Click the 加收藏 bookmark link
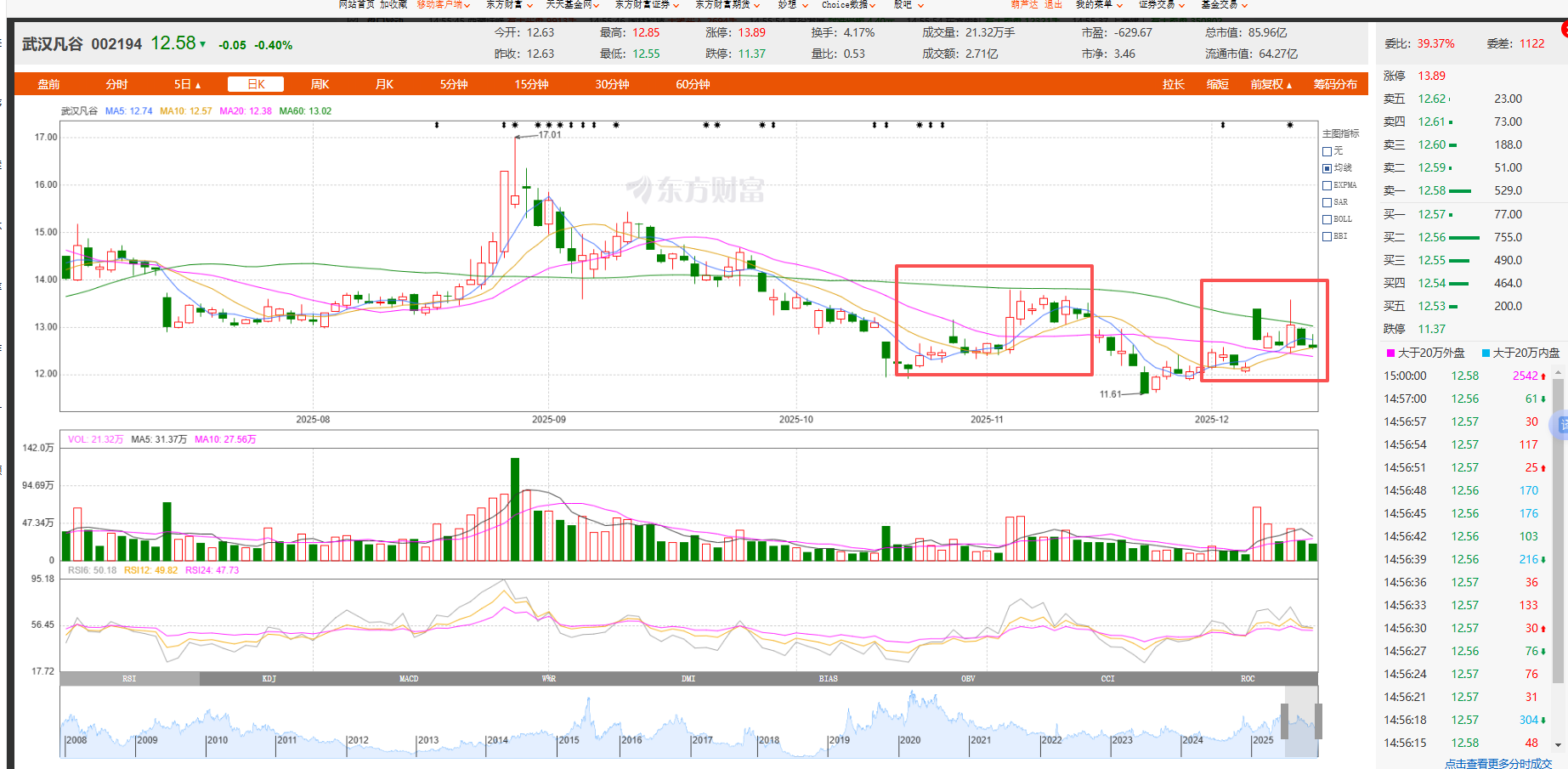Viewport: 1568px width, 769px height. tap(393, 4)
